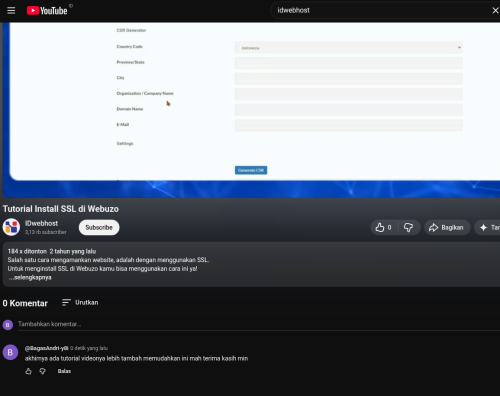The image size is (500, 396).
Task: Click the 0 Komentar heading
Action: [25, 303]
